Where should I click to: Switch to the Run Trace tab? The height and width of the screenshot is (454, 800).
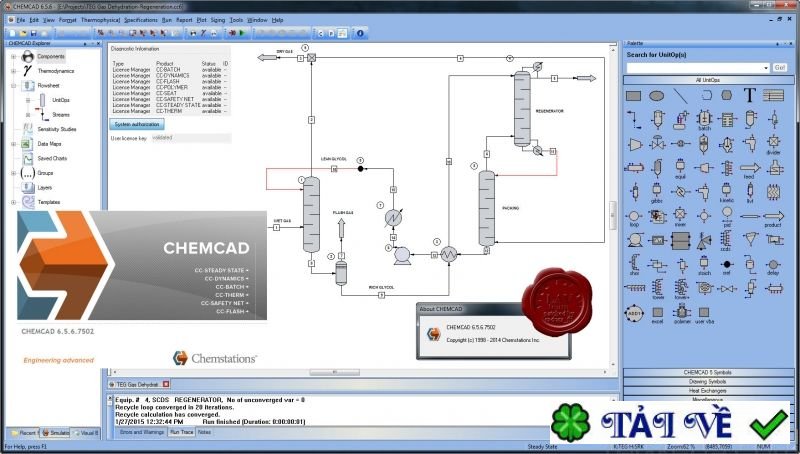[182, 432]
